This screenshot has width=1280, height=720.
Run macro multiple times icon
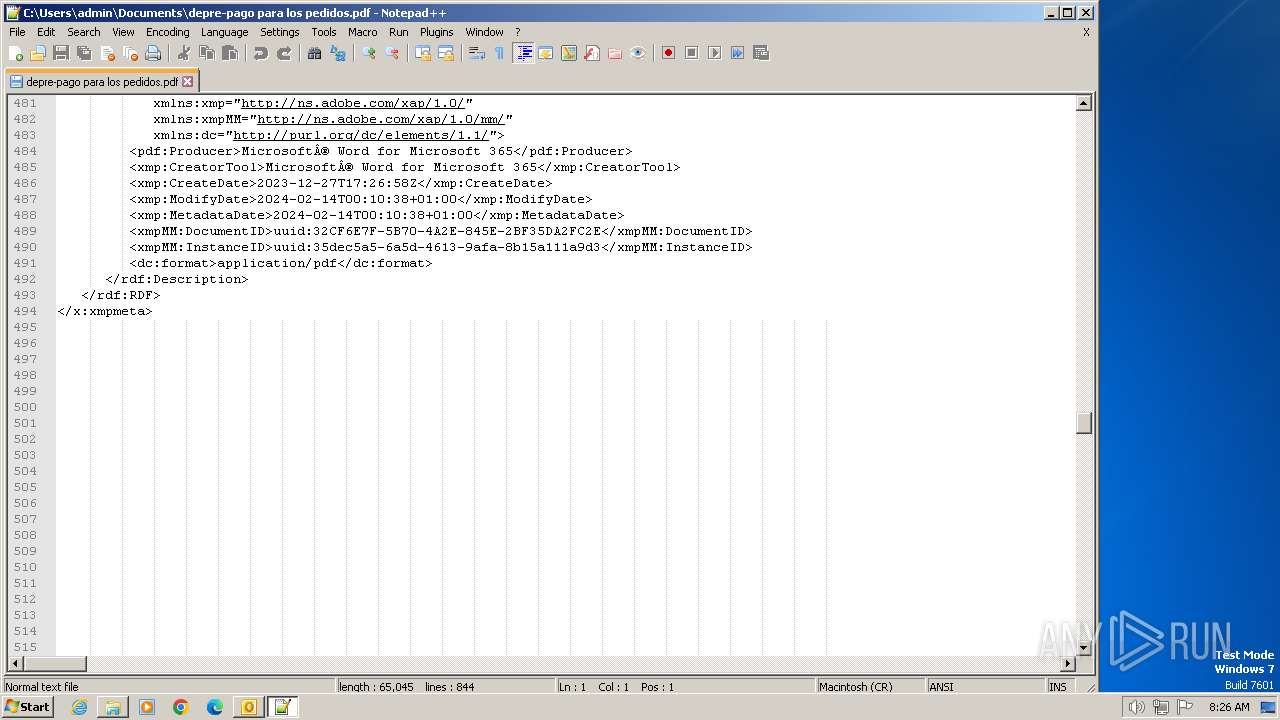(738, 53)
